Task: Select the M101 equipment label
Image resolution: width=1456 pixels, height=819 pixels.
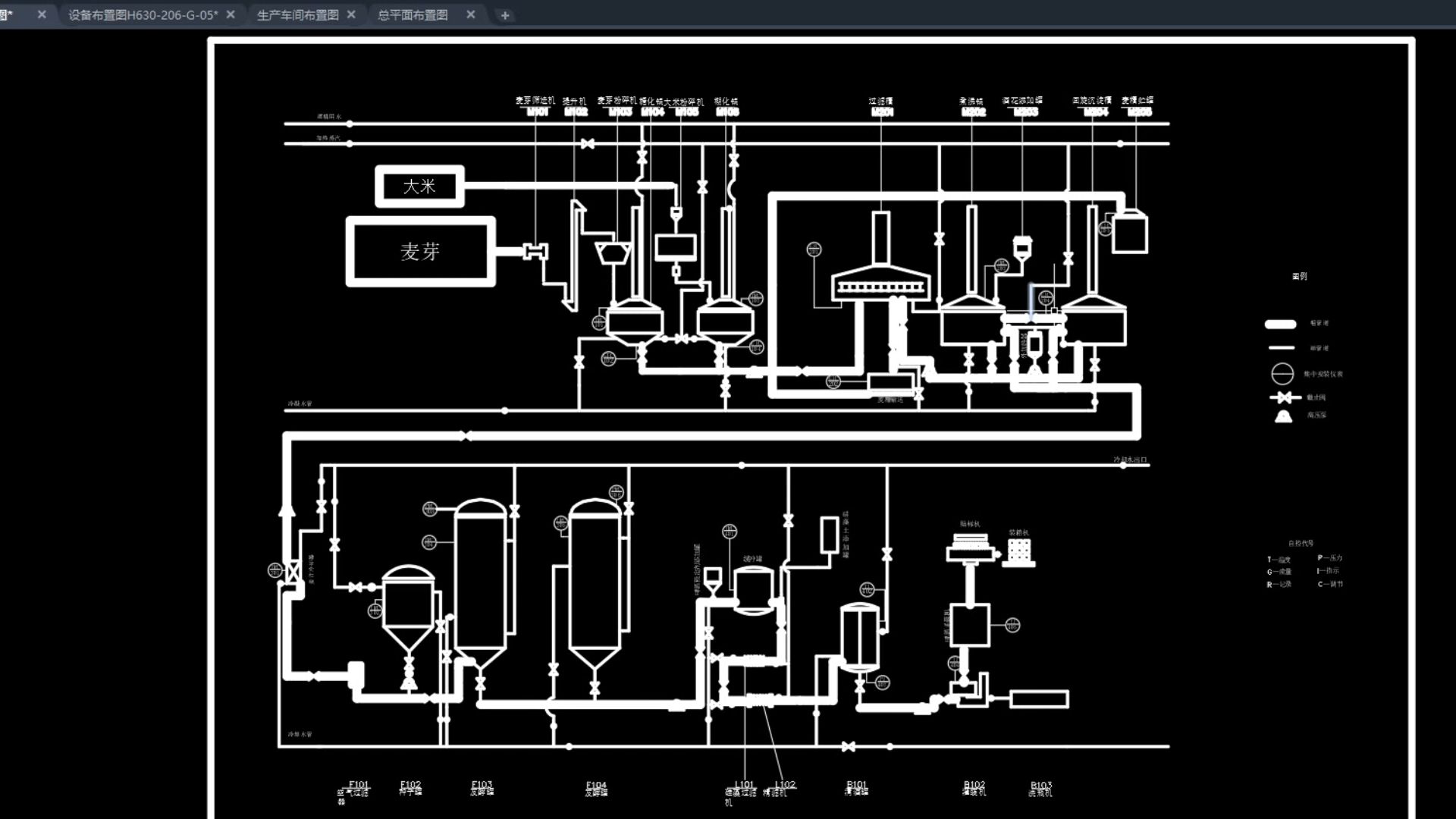Action: [x=537, y=111]
